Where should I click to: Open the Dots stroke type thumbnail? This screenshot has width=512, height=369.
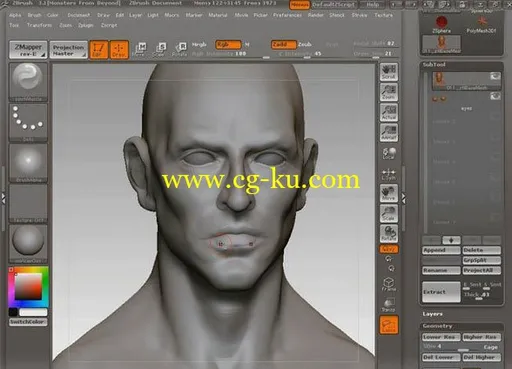[x=28, y=123]
